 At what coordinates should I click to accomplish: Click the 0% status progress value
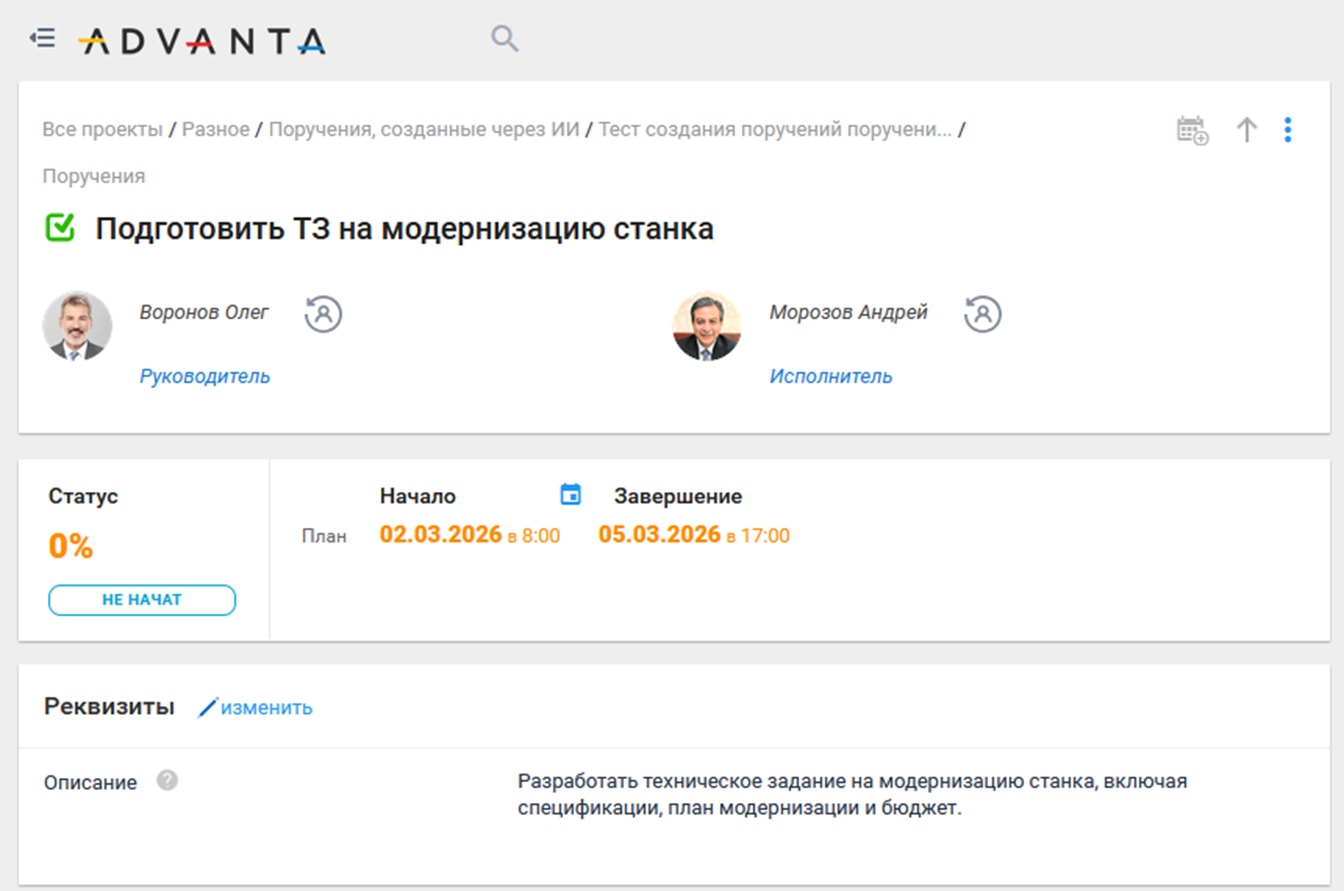click(x=71, y=546)
